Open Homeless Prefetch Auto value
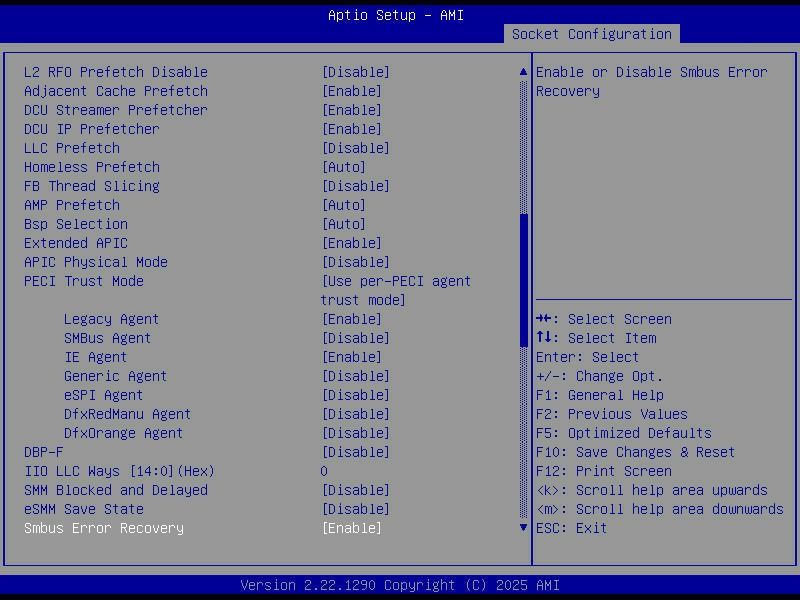800x600 pixels. tap(343, 167)
